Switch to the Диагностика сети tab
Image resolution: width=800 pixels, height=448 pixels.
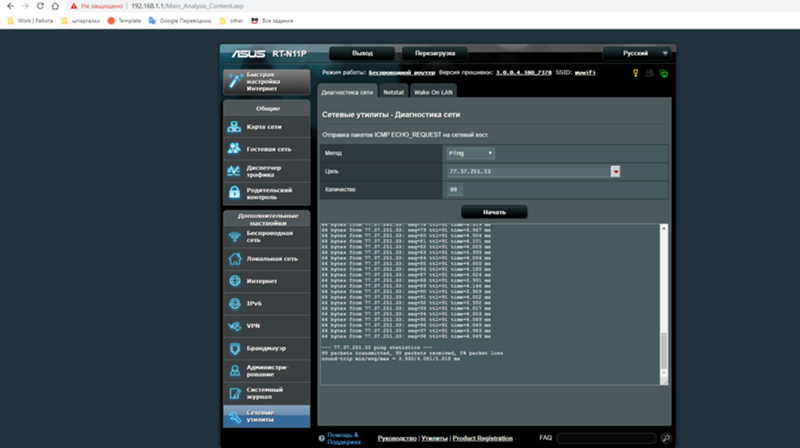click(347, 92)
